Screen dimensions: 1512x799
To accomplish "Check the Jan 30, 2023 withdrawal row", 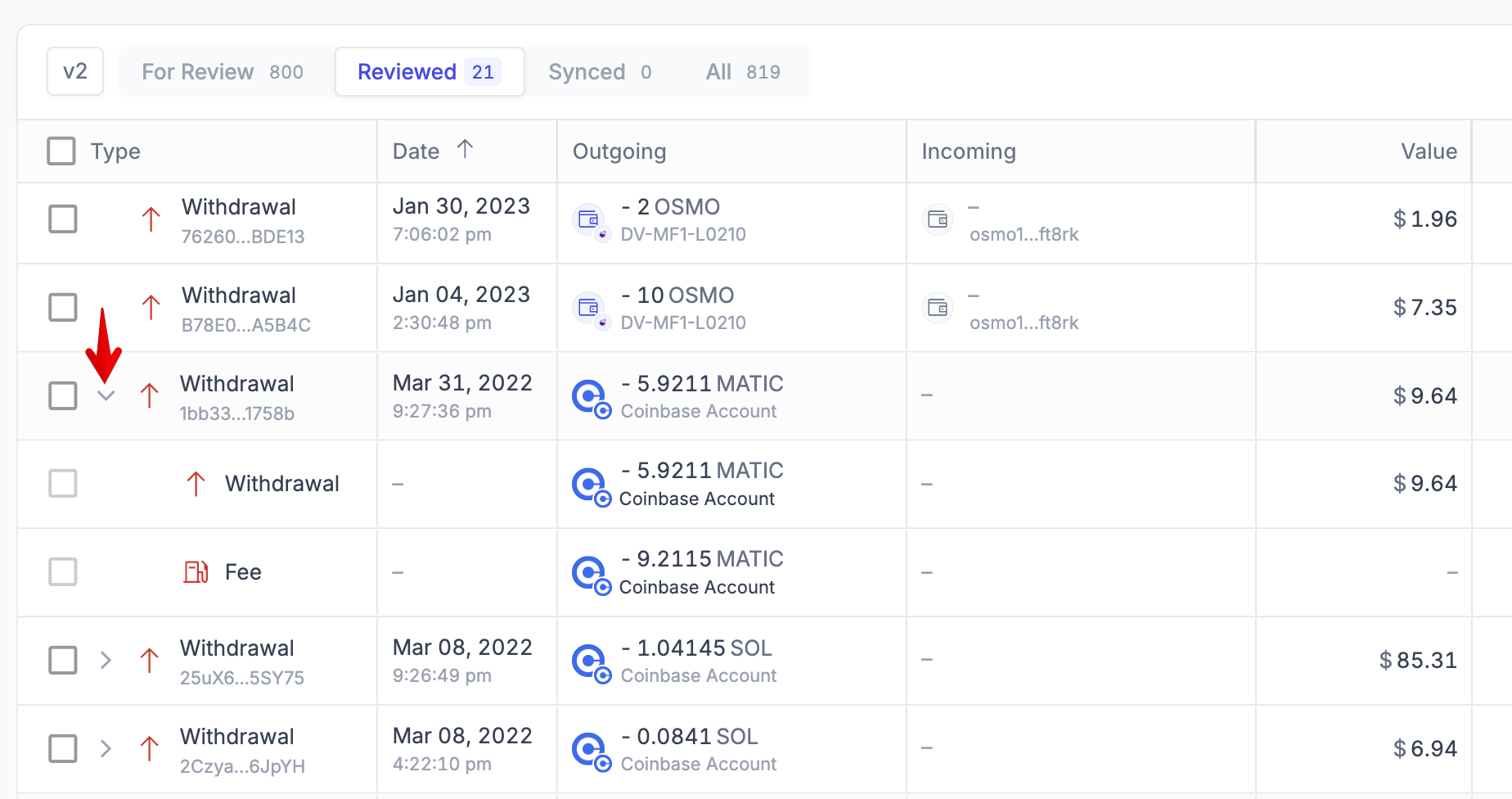I will [63, 219].
